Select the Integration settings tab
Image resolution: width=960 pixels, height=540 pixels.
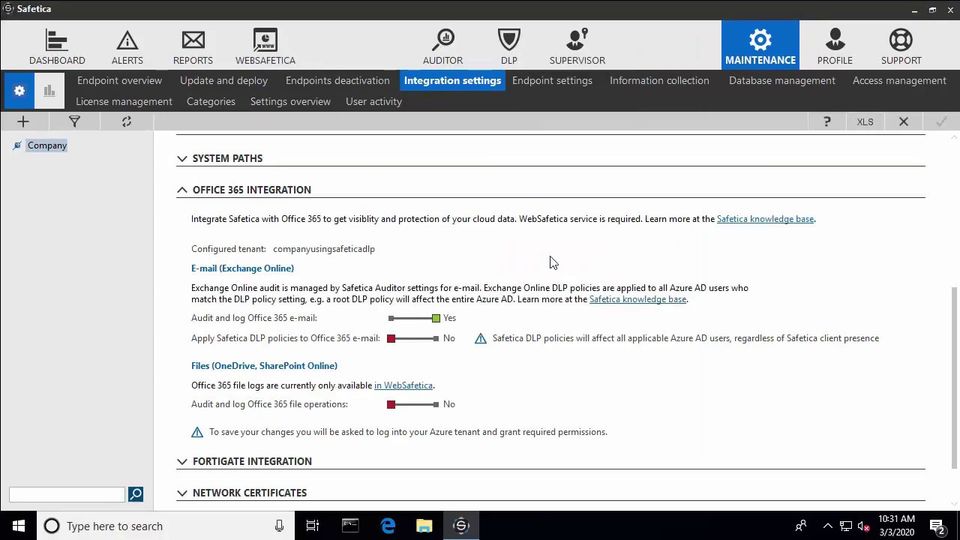click(452, 80)
